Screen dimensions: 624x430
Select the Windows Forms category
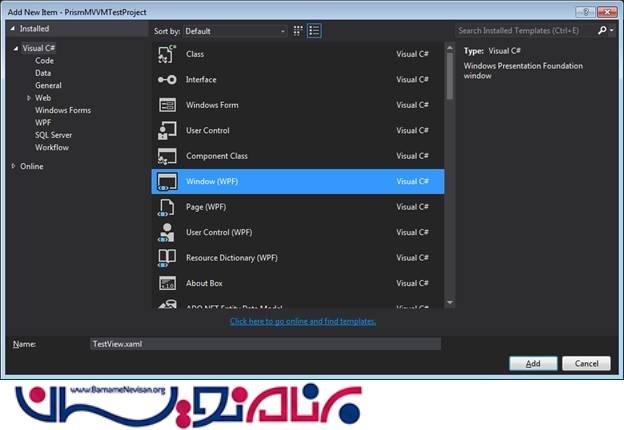point(63,110)
